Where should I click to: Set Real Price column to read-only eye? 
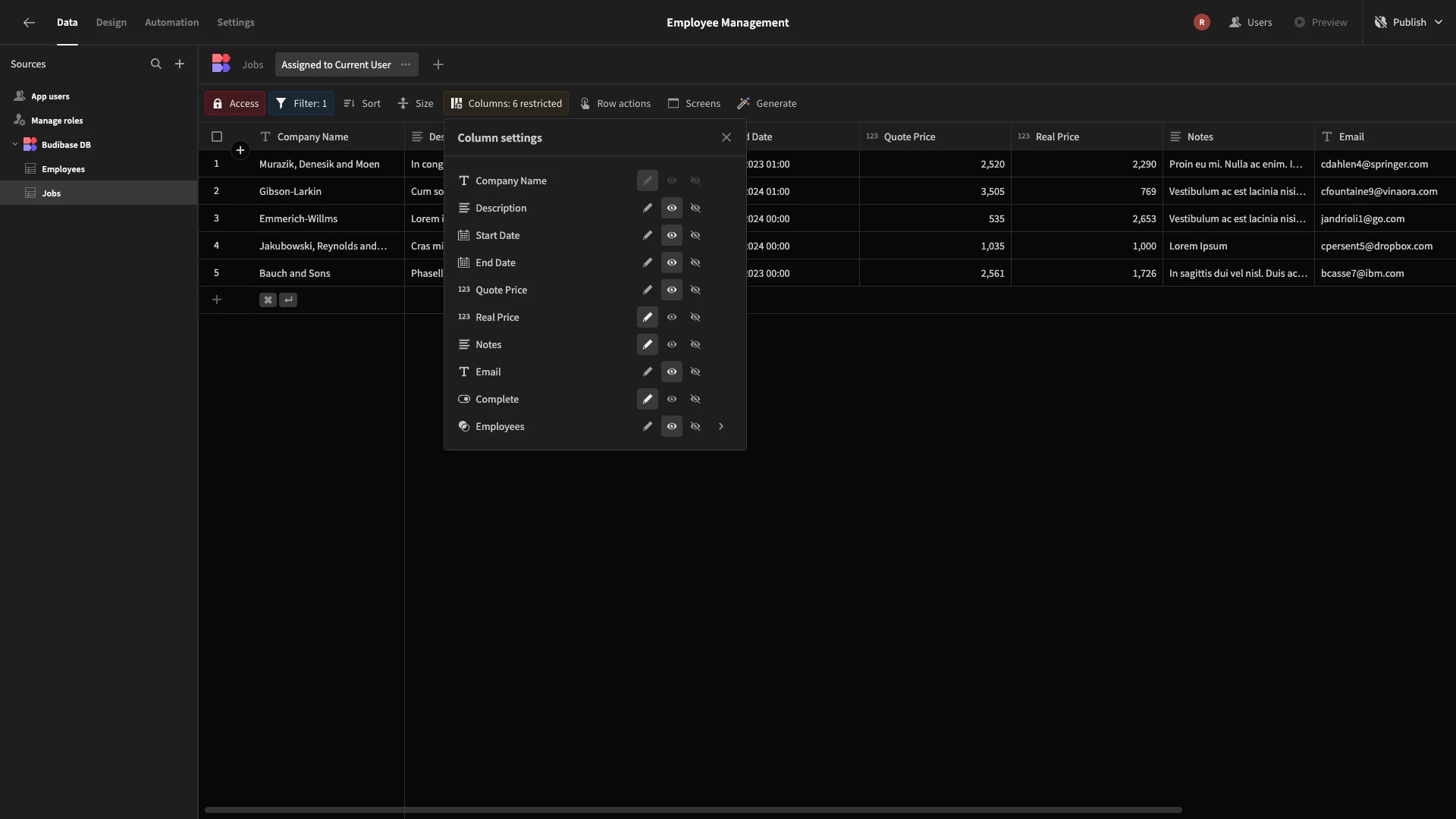(x=672, y=317)
